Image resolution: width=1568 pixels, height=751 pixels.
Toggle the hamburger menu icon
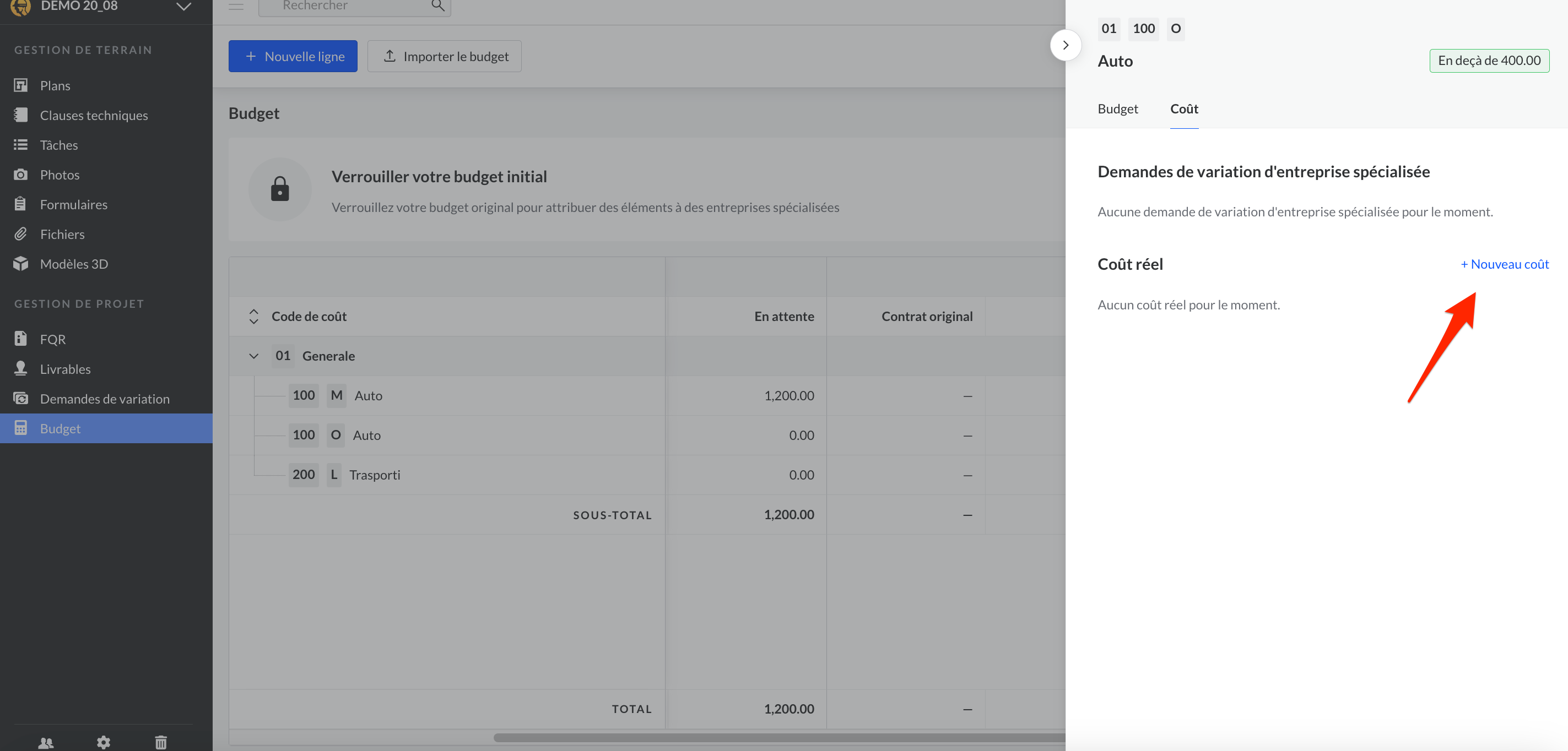click(236, 6)
